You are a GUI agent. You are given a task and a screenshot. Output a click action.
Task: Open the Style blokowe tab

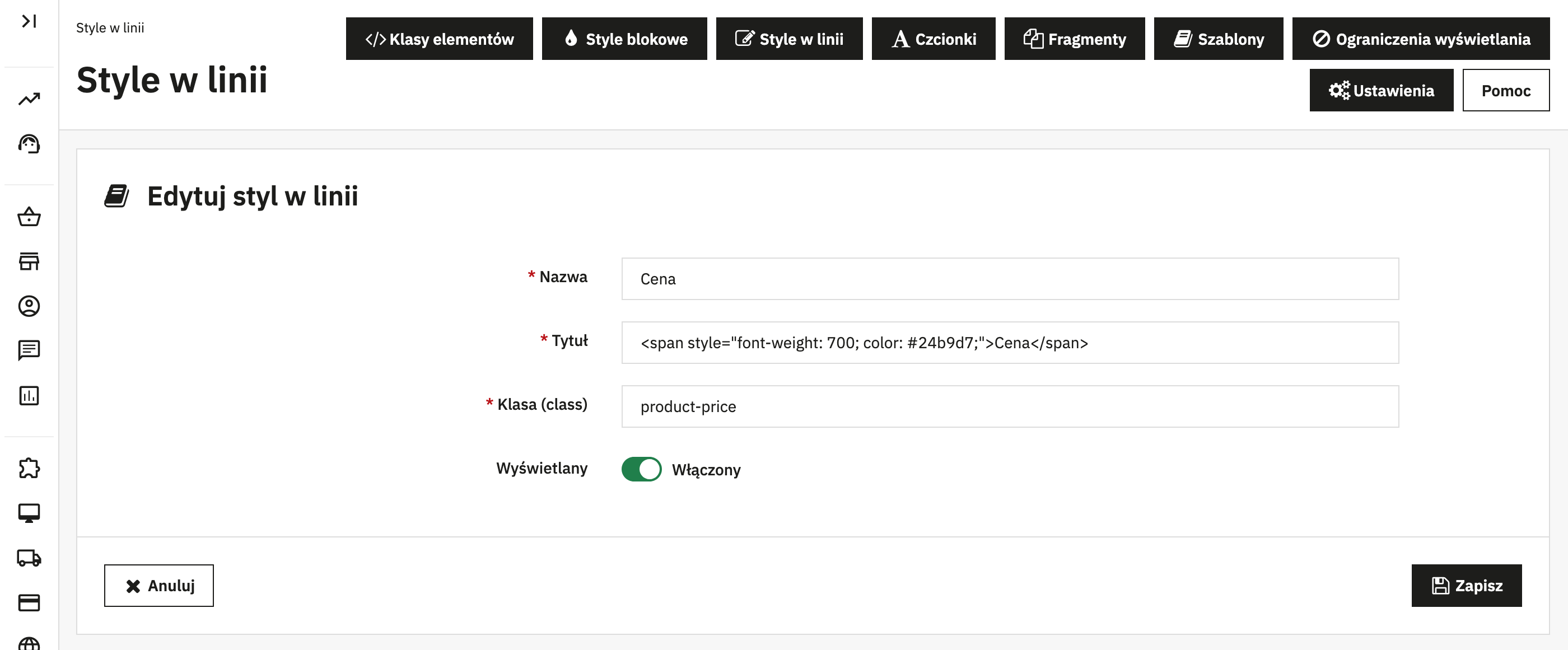[624, 39]
